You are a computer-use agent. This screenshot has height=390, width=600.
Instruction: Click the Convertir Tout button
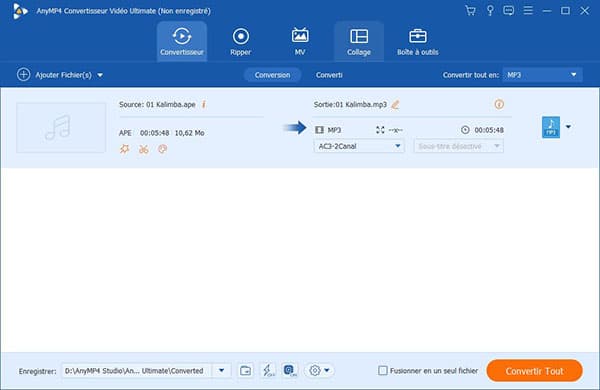click(535, 370)
